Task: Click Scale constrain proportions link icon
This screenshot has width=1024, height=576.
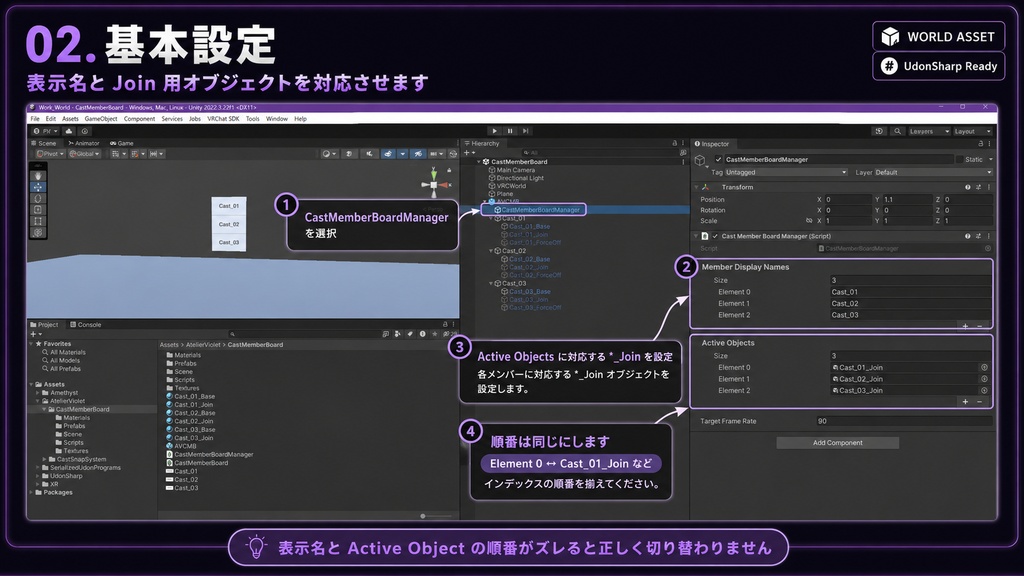Action: click(808, 221)
